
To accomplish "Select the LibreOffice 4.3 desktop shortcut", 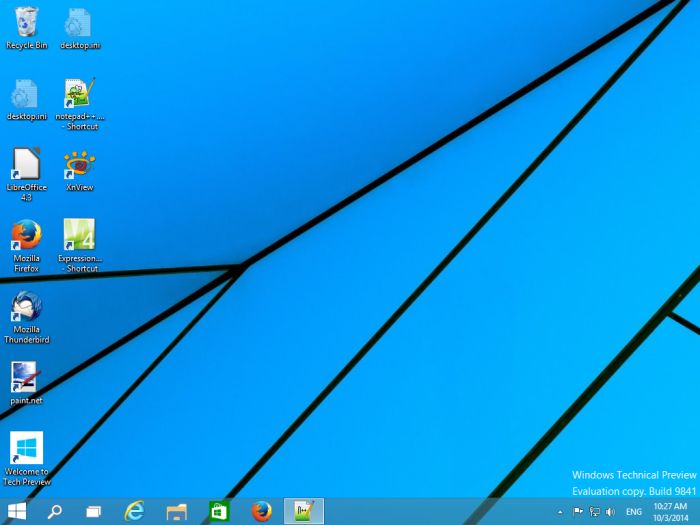I will coord(26,164).
